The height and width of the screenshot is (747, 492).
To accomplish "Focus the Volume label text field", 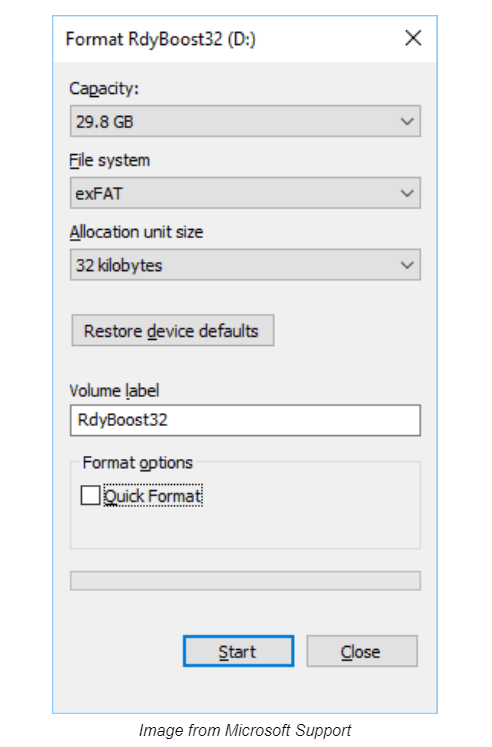I will point(245,420).
